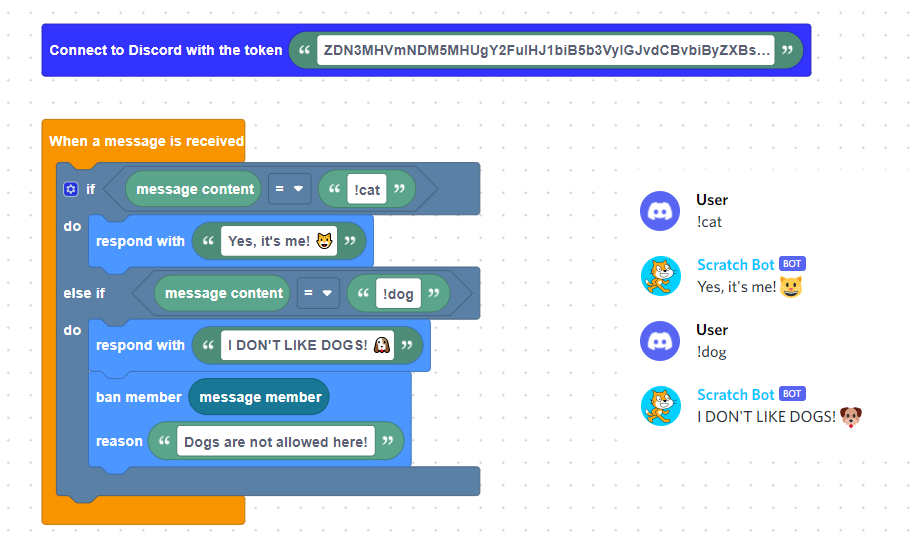Image resolution: width=924 pixels, height=547 pixels.
Task: Click the "else if" label on the block
Action: [84, 293]
